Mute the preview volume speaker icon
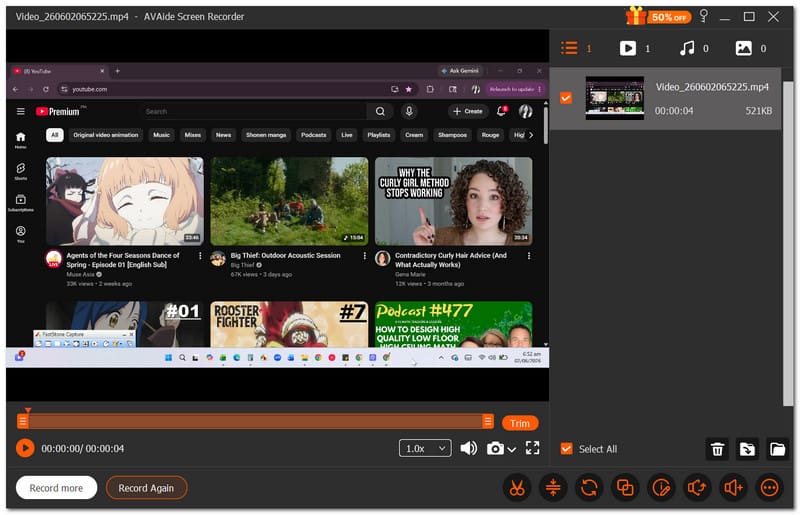The width and height of the screenshot is (800, 515). 468,448
